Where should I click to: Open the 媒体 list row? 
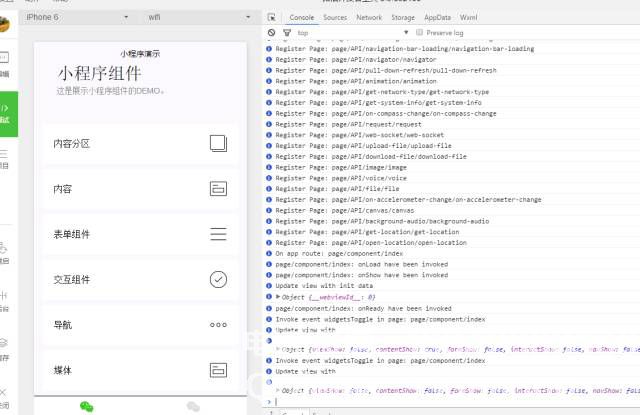pos(140,370)
